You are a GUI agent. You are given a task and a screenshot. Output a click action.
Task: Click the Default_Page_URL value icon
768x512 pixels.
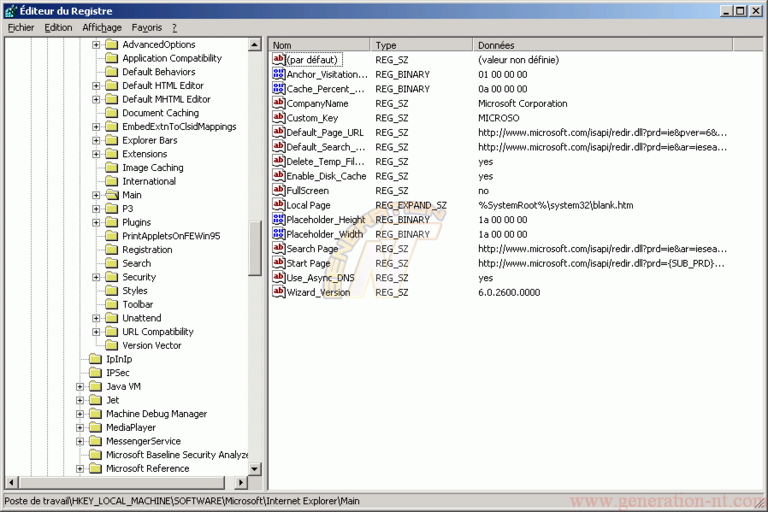click(279, 132)
